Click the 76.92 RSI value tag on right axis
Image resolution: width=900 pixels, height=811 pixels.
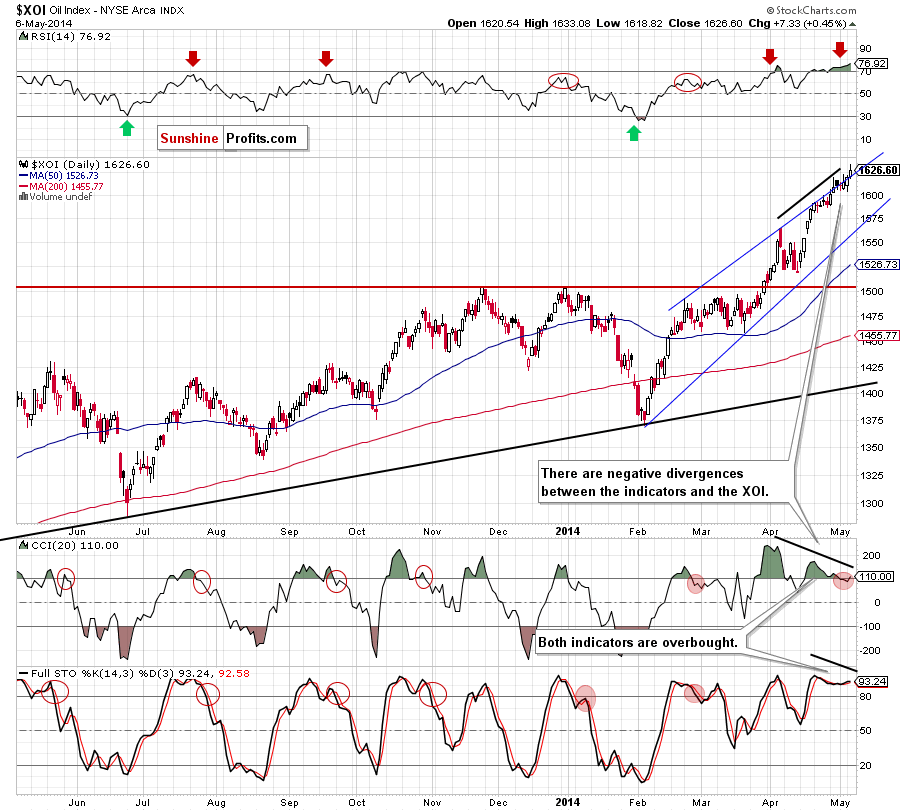[872, 63]
